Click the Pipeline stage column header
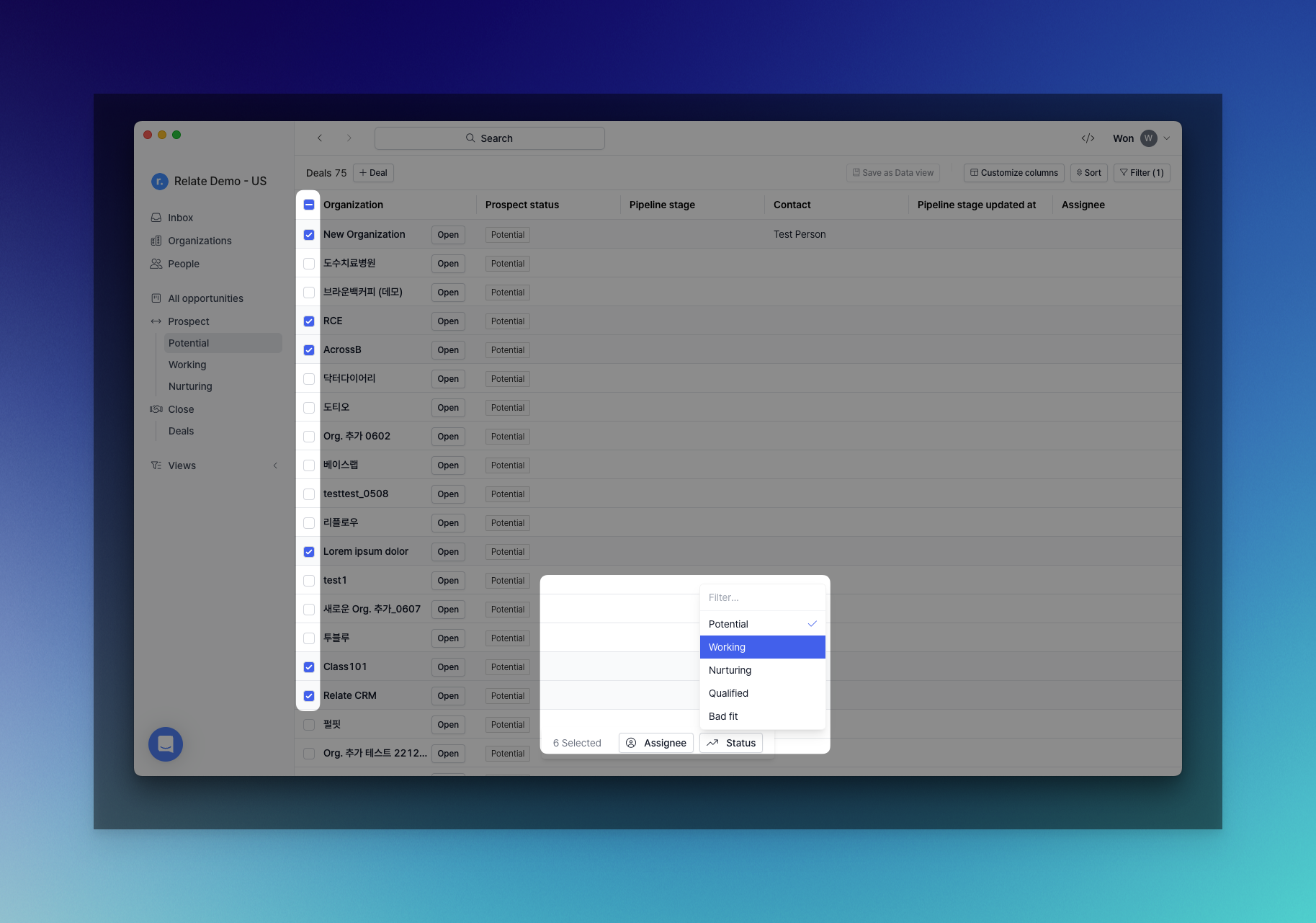This screenshot has width=1316, height=923. pos(662,205)
